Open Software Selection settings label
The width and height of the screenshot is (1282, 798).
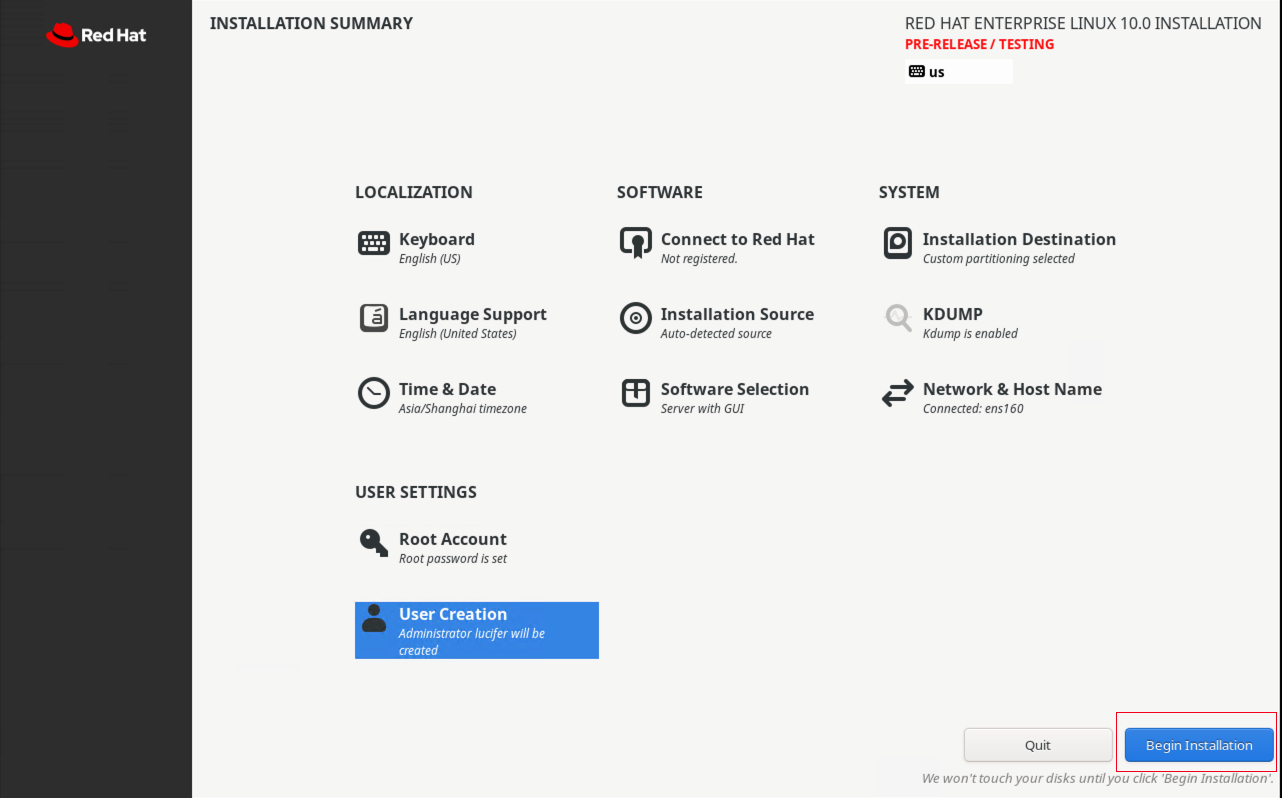(x=735, y=389)
